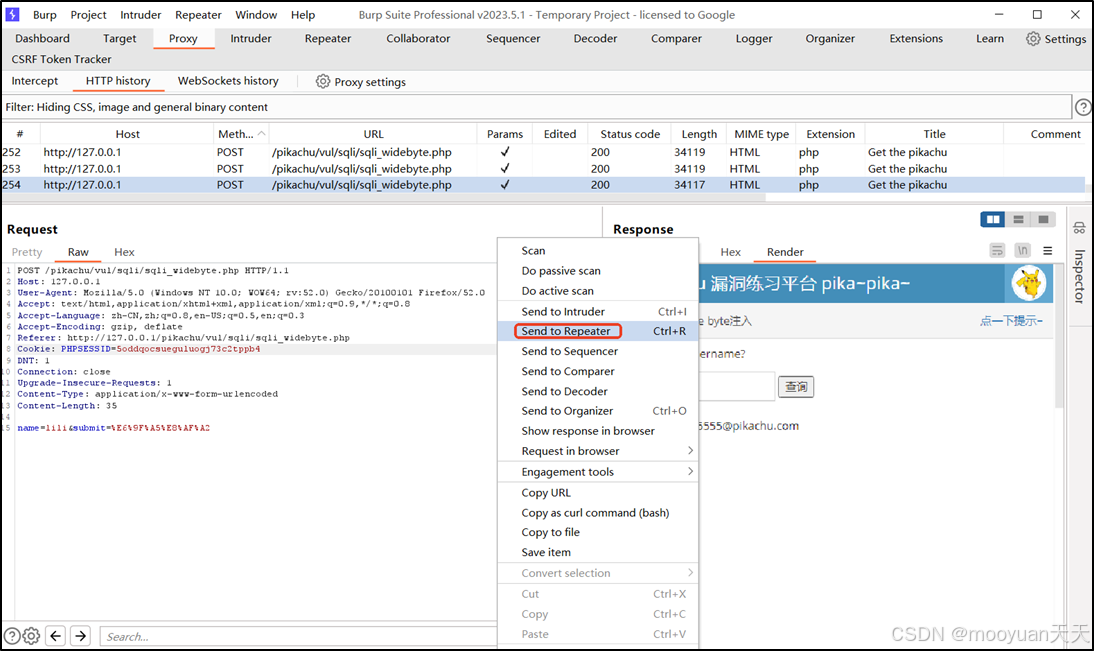Switch to Sequencer tab
The width and height of the screenshot is (1094, 651).
coord(513,38)
